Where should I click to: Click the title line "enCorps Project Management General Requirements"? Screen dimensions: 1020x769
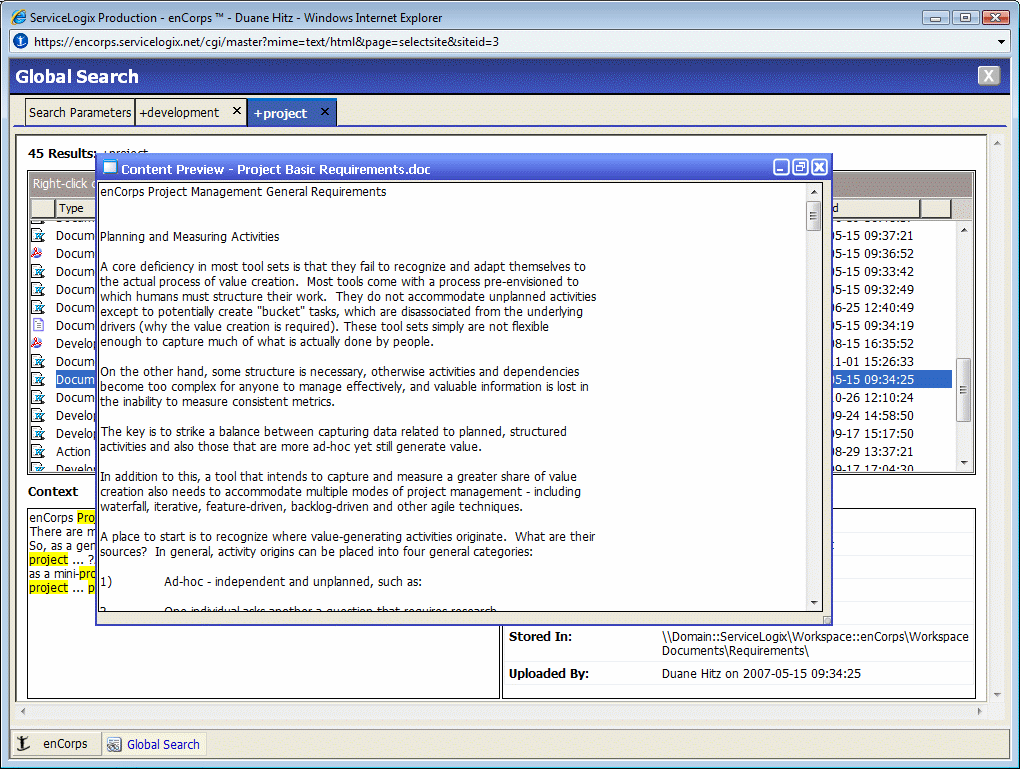(x=243, y=192)
